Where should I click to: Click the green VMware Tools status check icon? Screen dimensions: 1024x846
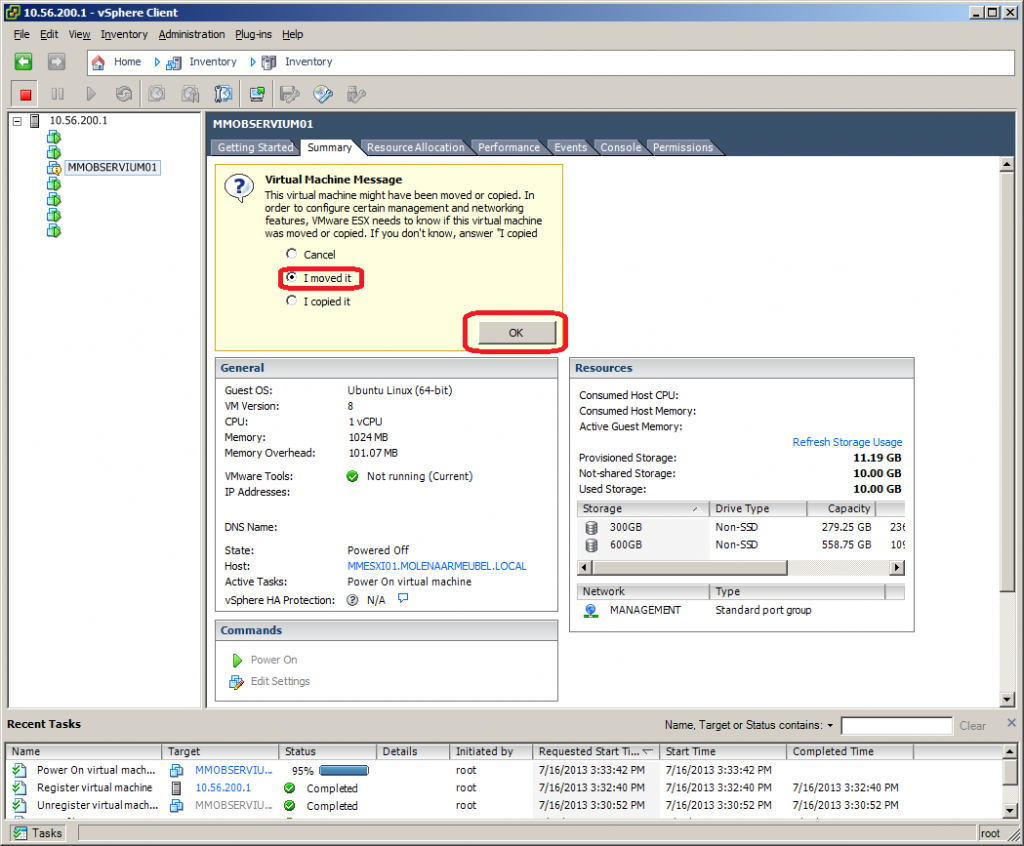coord(353,476)
